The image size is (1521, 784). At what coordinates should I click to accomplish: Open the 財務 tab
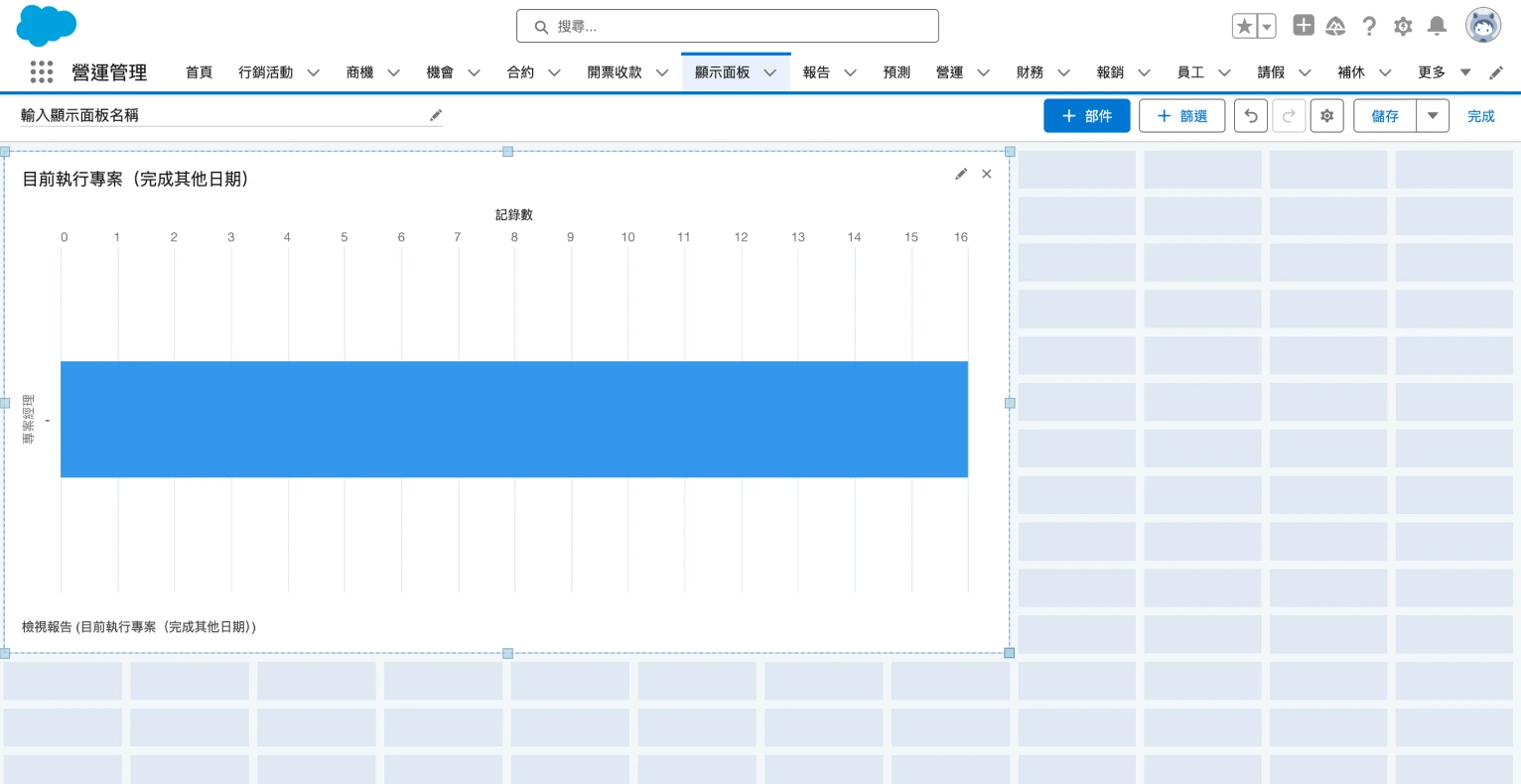click(x=1030, y=72)
